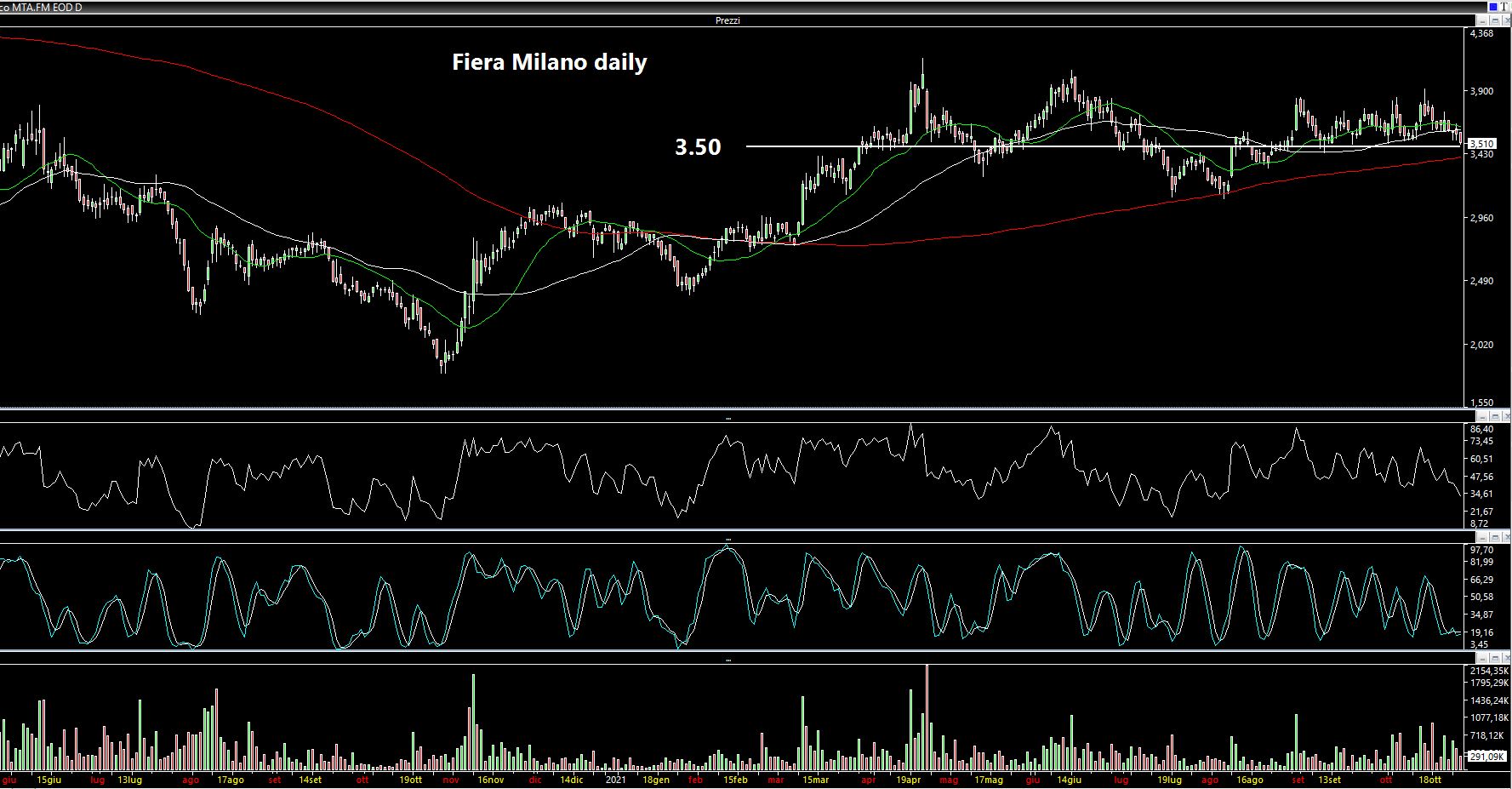This screenshot has width=1512, height=789.
Task: Click the 86,40 RSI axis value
Action: (1481, 429)
